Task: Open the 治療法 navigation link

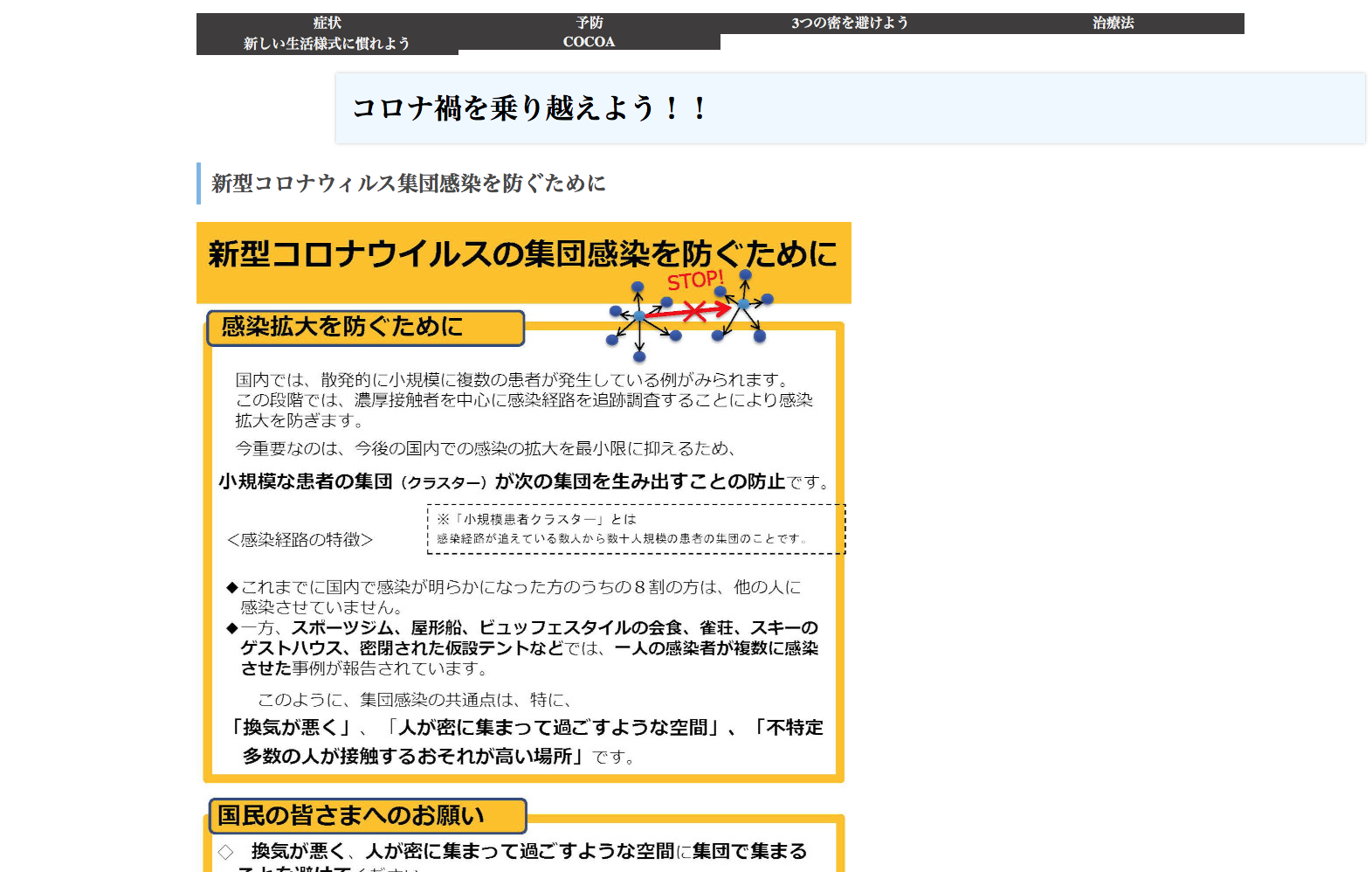Action: tap(1113, 23)
